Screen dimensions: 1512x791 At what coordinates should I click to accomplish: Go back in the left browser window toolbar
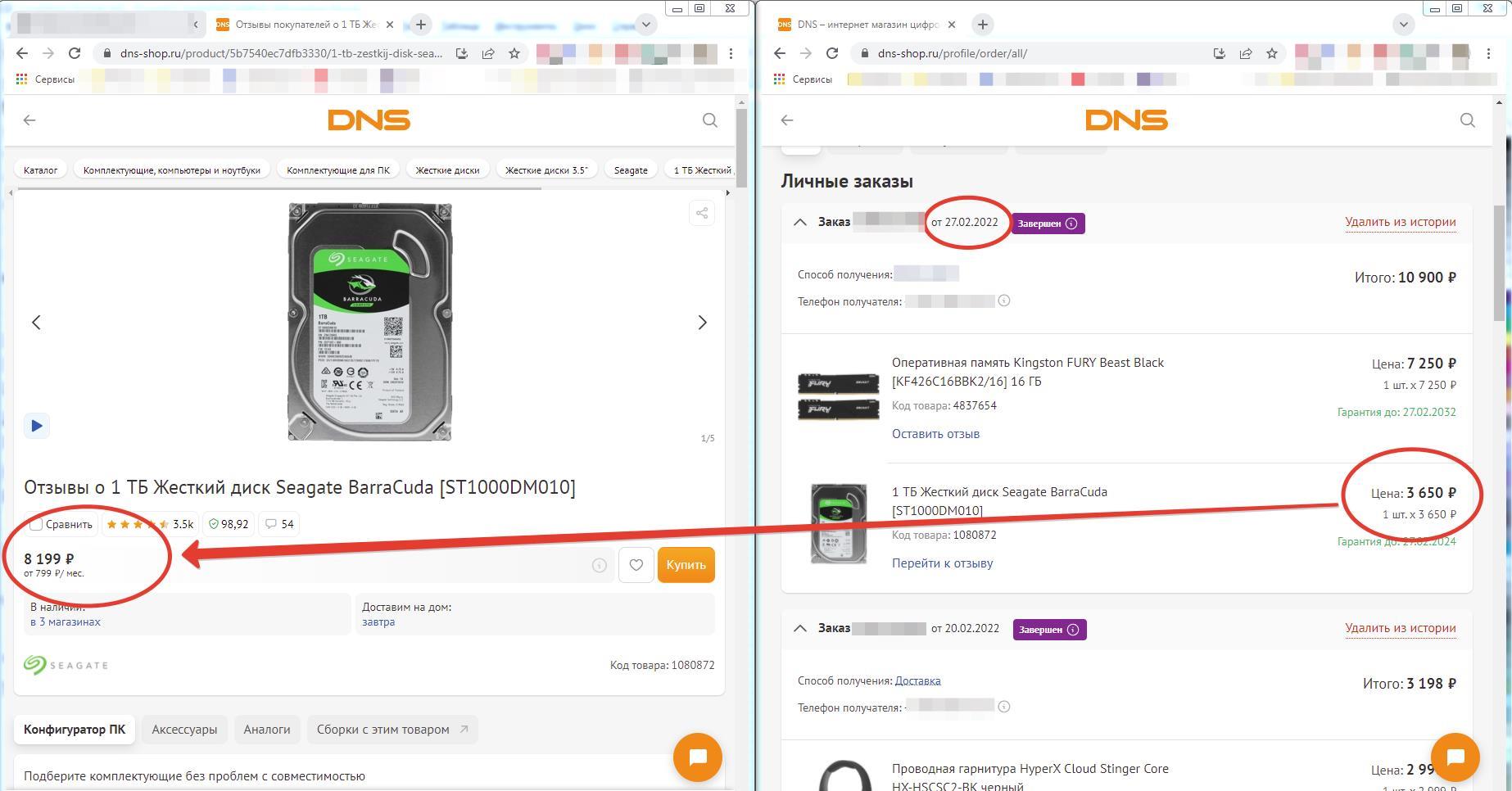coord(22,53)
